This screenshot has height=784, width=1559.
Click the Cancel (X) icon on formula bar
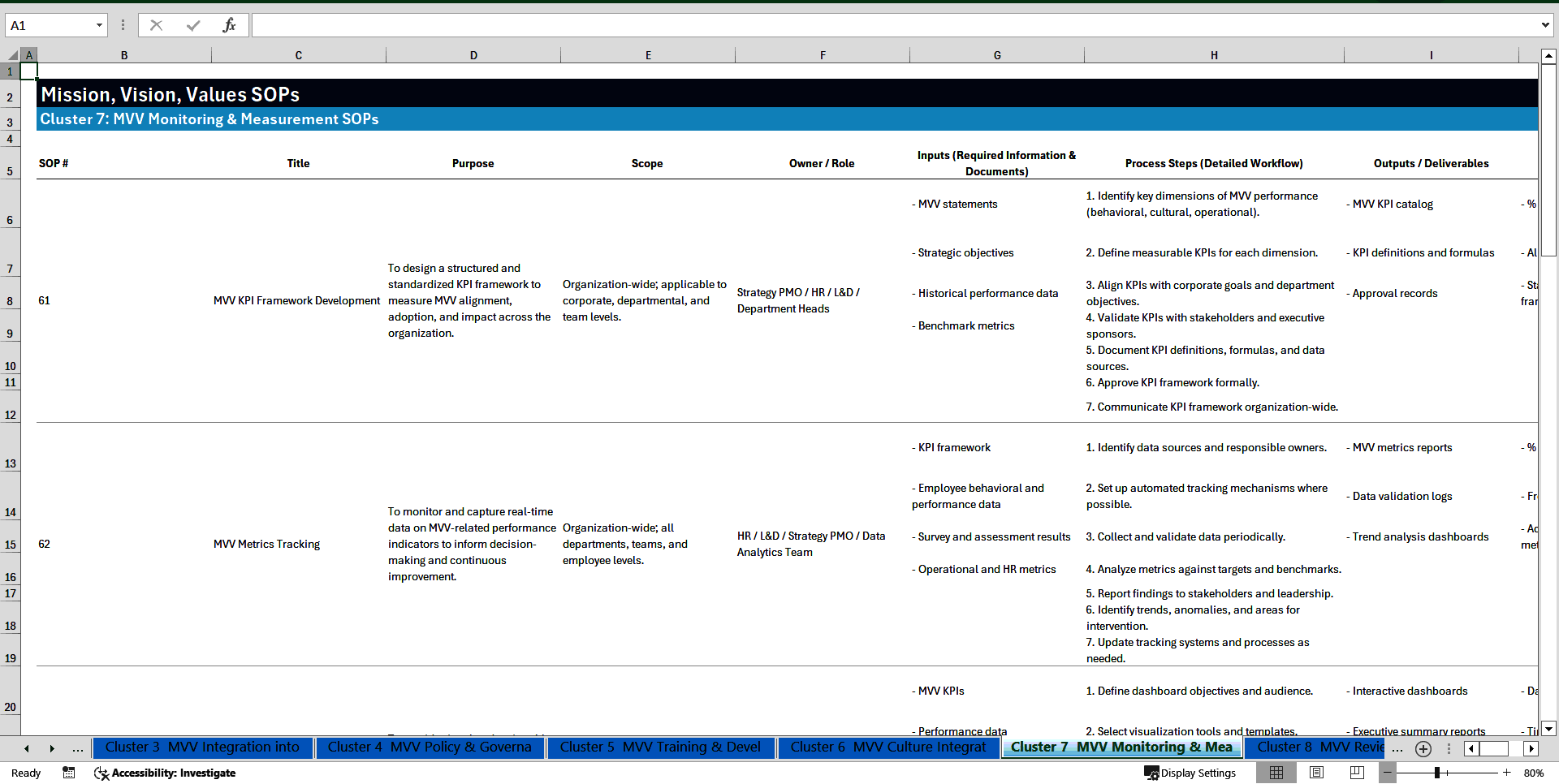pos(156,25)
